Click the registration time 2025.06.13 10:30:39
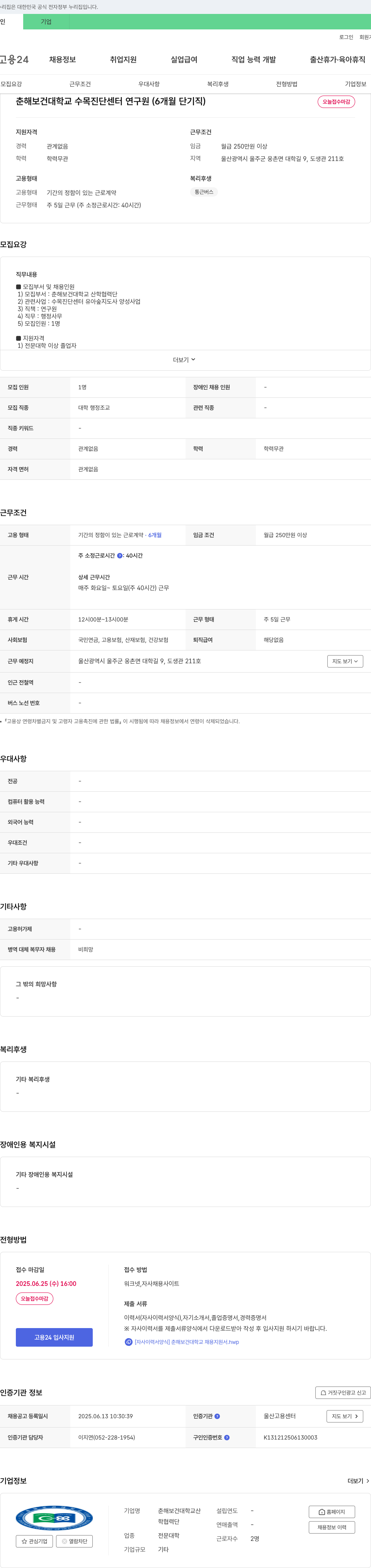This screenshot has width=371, height=1568. pyautogui.click(x=105, y=1416)
